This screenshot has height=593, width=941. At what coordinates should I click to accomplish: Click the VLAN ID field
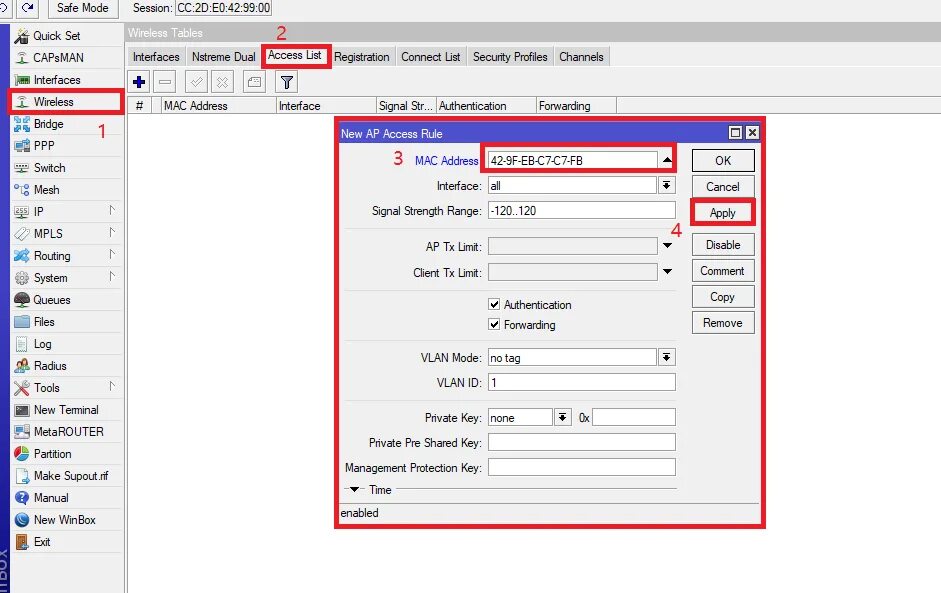pyautogui.click(x=582, y=382)
